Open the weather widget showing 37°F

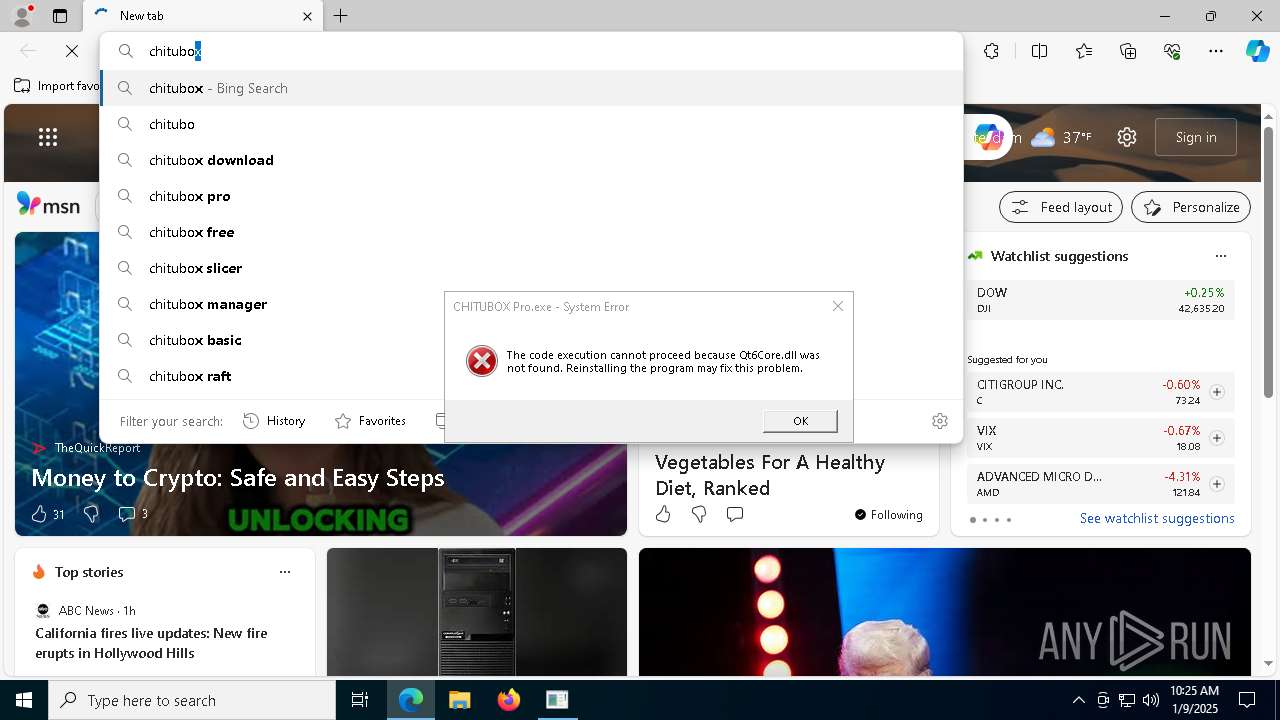(1061, 137)
